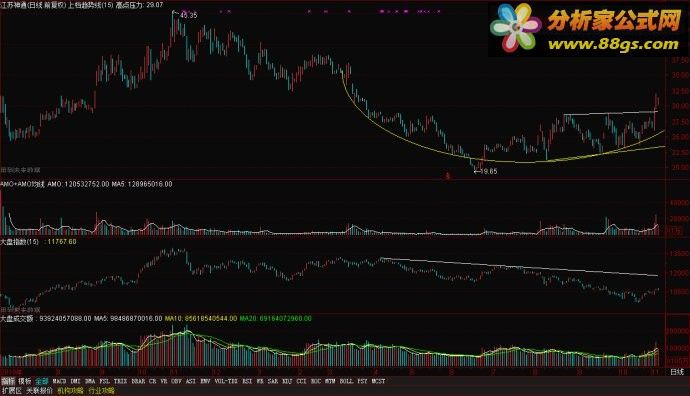Viewport: 690px width, 396px height.
Task: Select the VR indicator
Action: coord(164,381)
